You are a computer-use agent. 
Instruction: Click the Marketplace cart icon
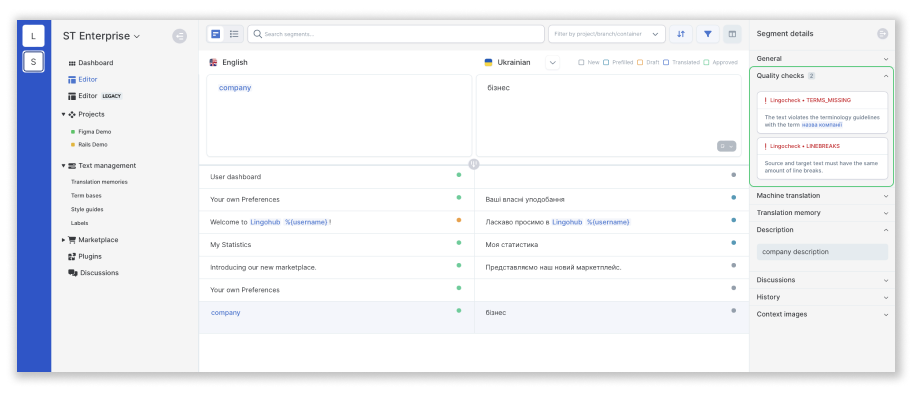point(72,240)
